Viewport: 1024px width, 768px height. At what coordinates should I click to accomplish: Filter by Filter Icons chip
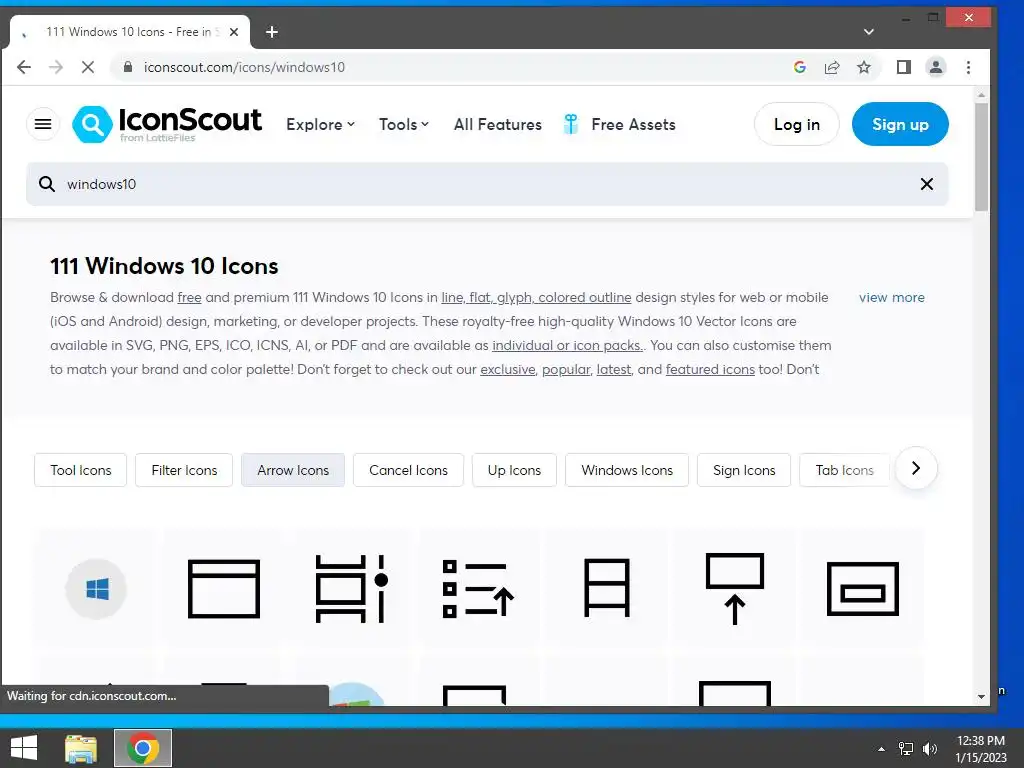[x=184, y=470]
